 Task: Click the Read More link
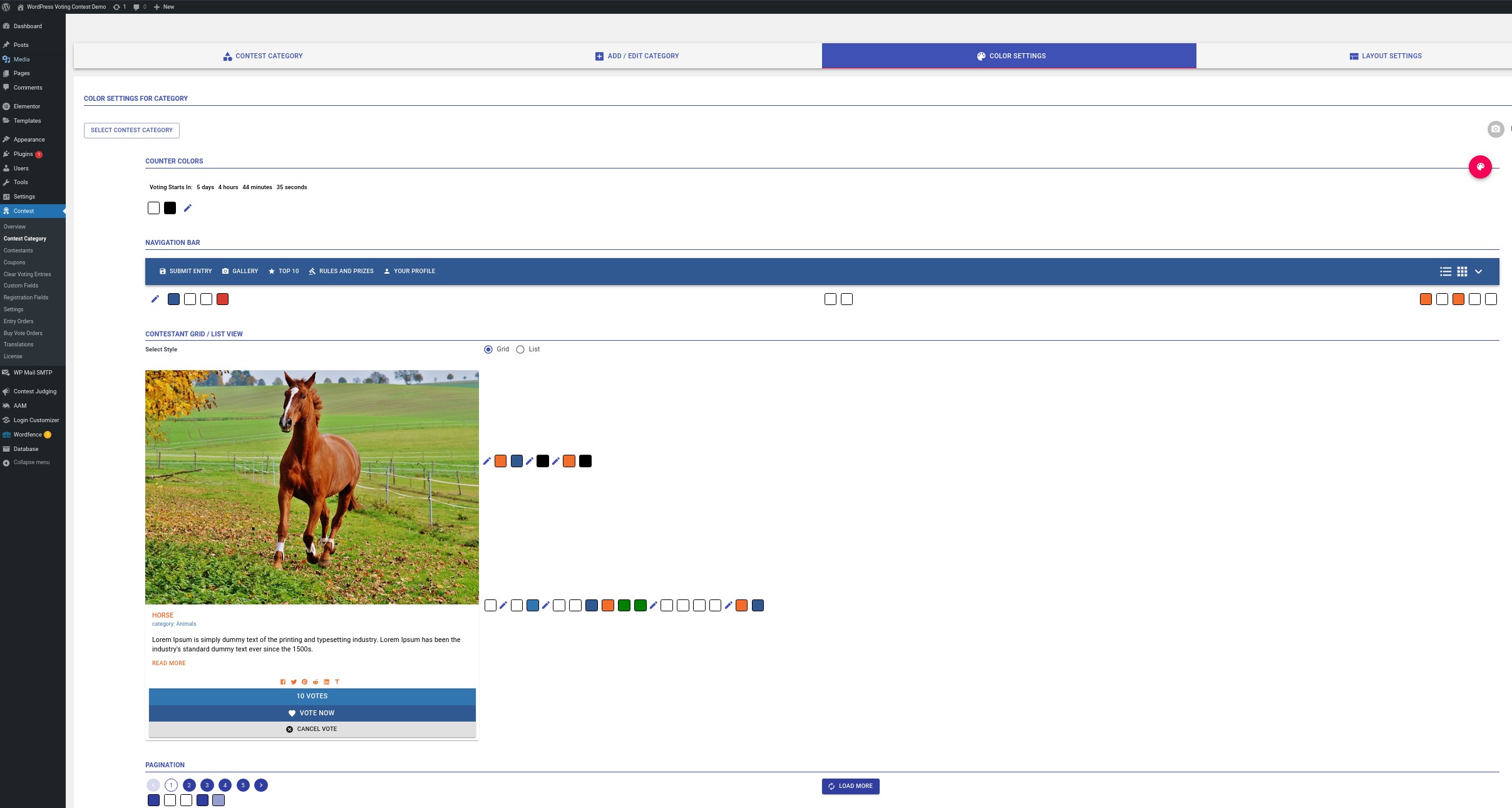coord(168,663)
